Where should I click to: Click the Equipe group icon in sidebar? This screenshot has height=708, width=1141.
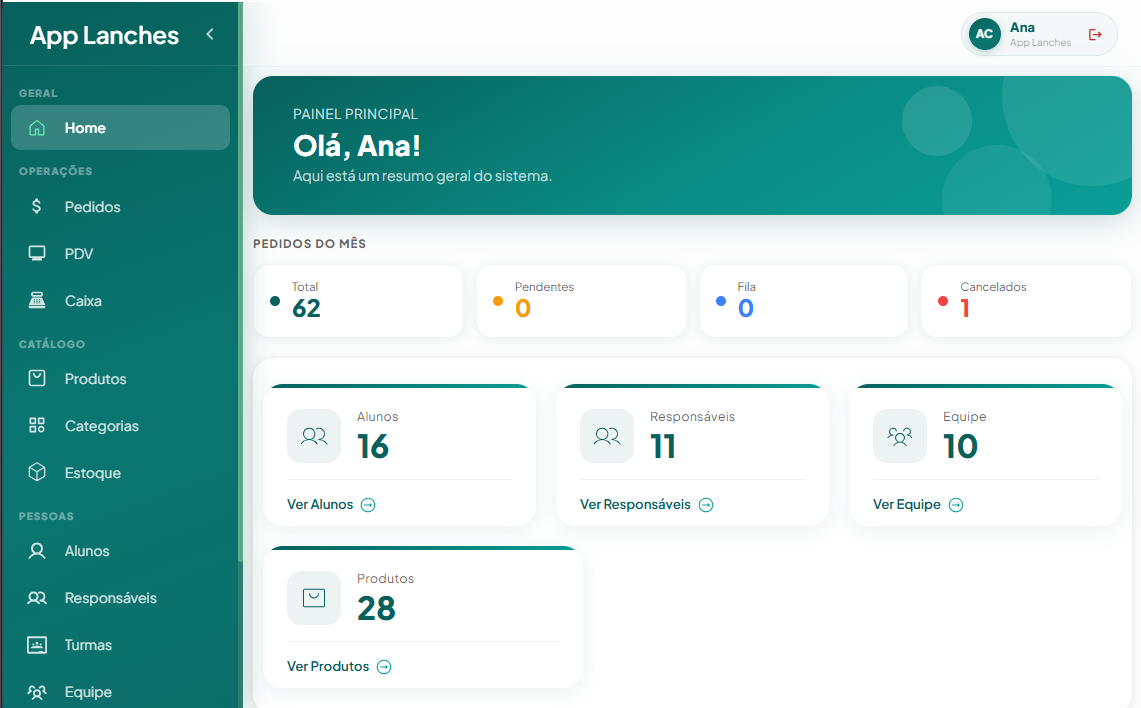point(36,692)
